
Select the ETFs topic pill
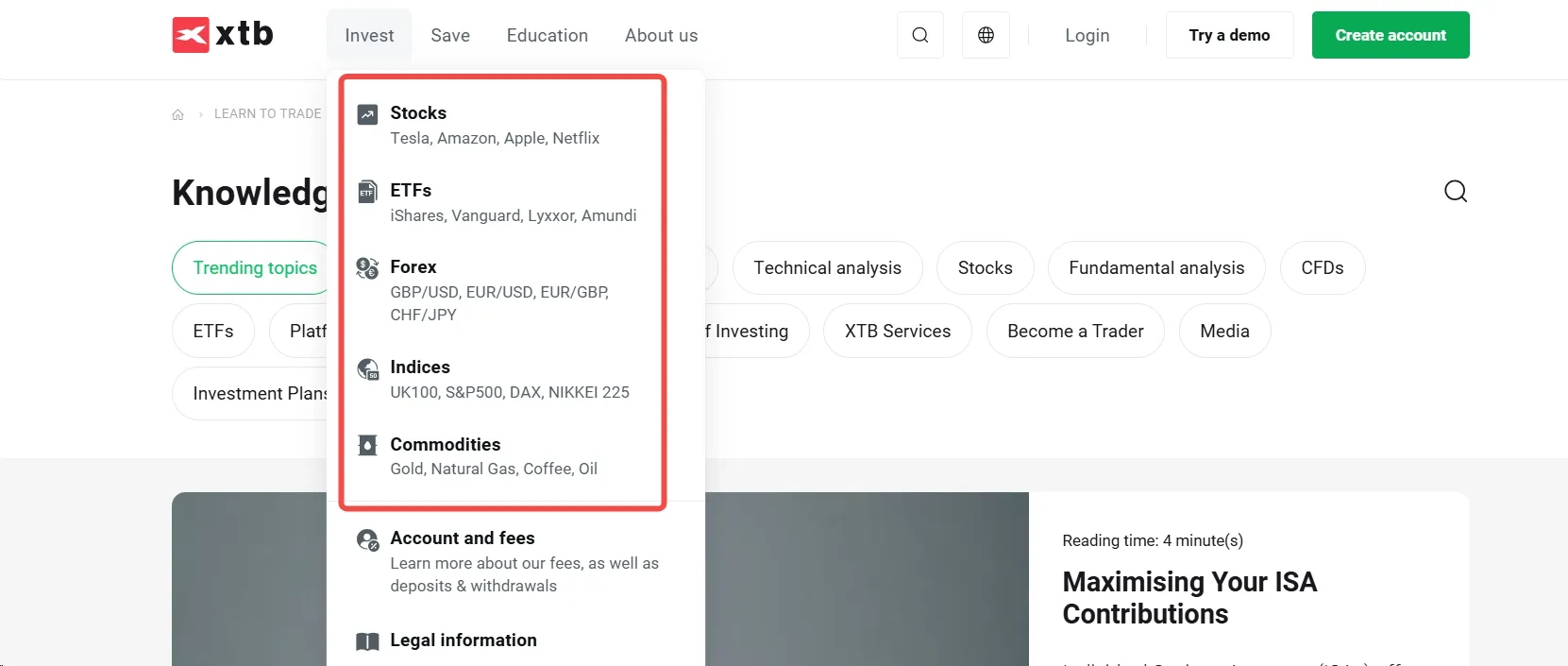tap(213, 331)
